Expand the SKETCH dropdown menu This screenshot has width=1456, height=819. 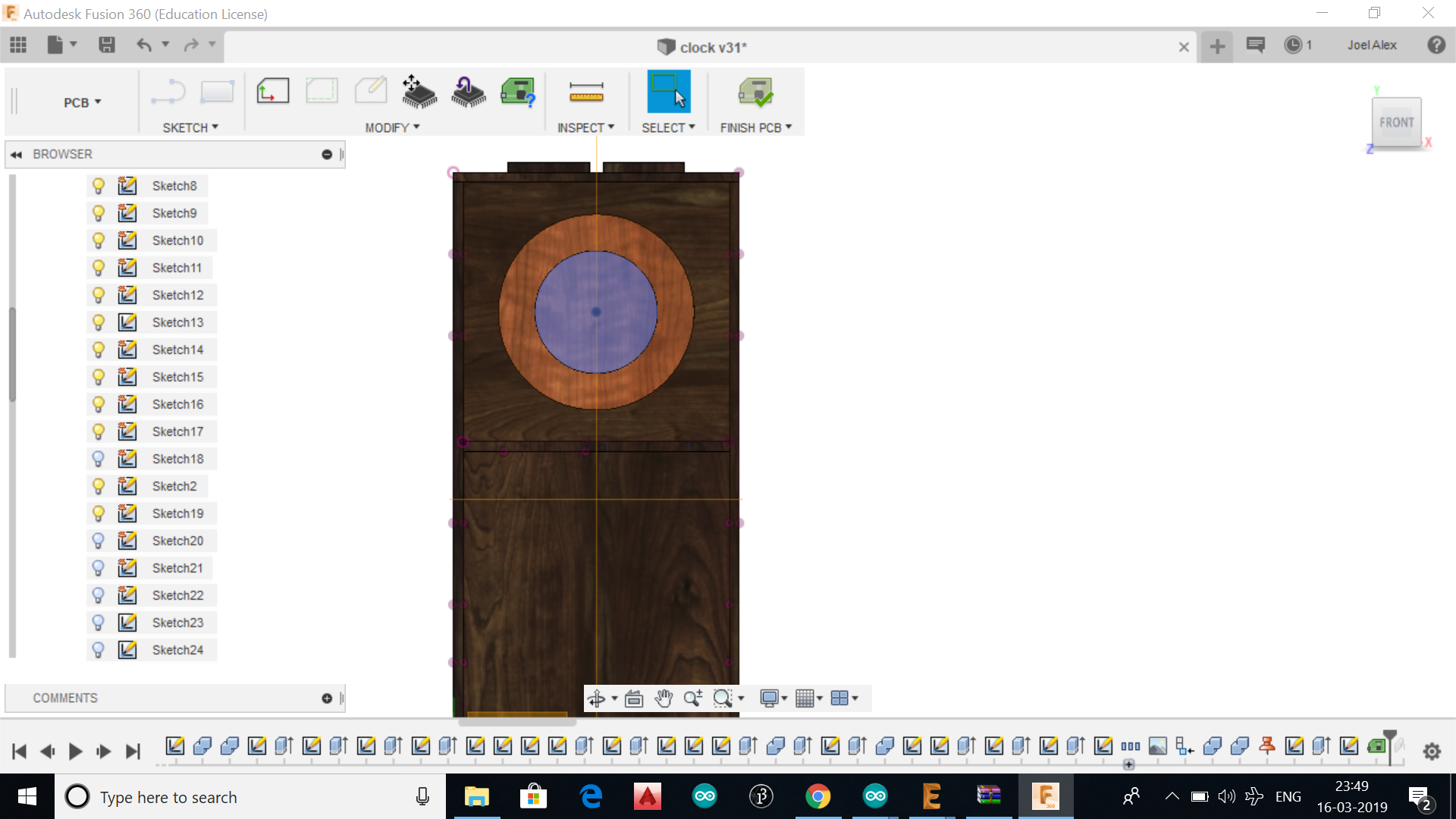190,128
